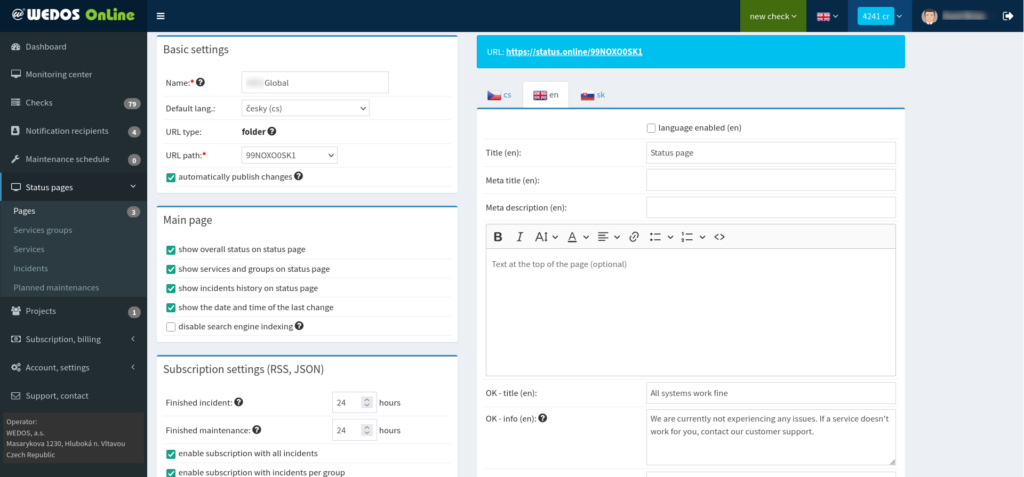Open the status.online page URL link
This screenshot has width=1024, height=477.
coord(575,51)
